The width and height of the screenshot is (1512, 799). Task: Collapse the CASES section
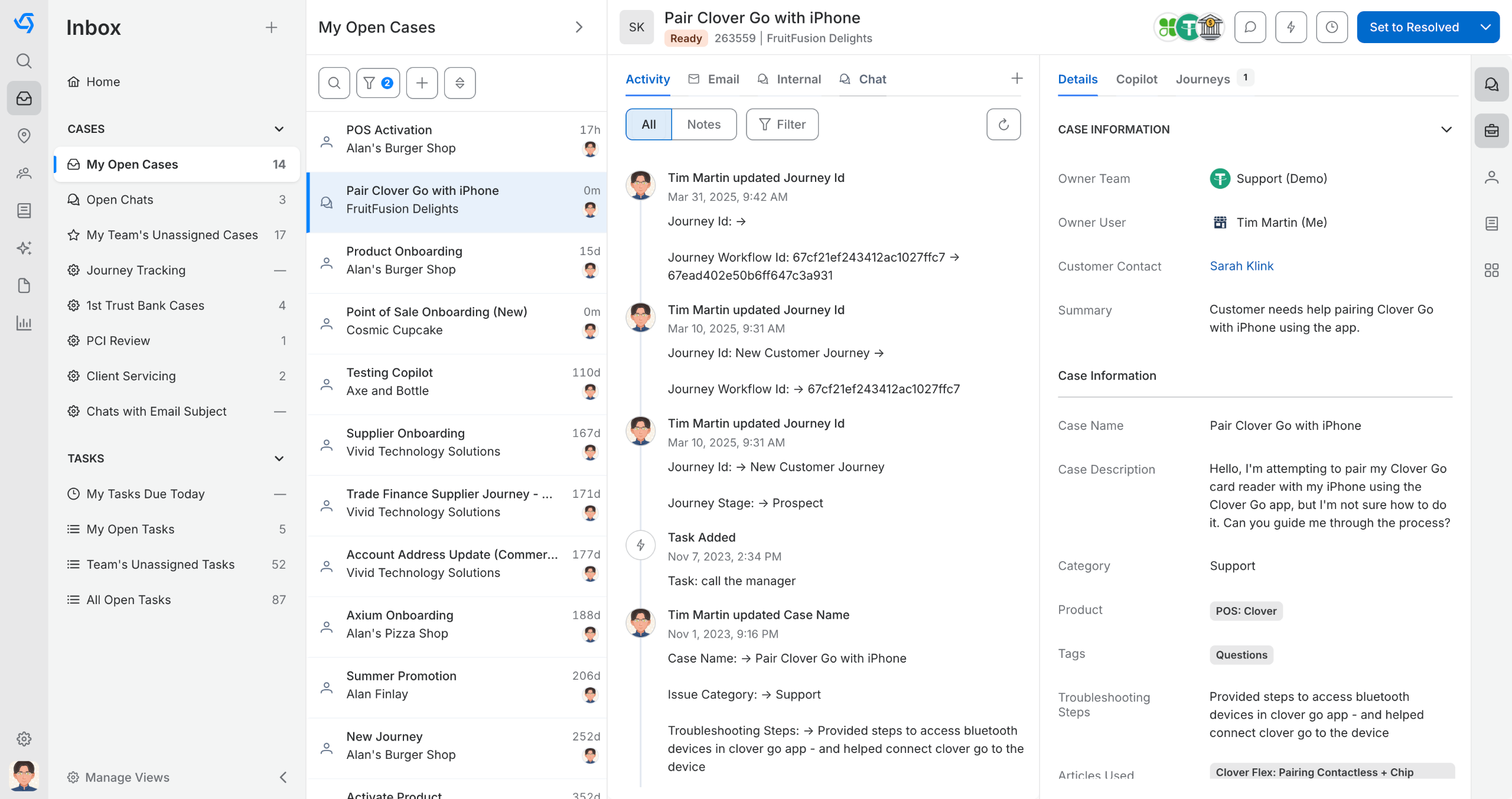pyautogui.click(x=279, y=129)
